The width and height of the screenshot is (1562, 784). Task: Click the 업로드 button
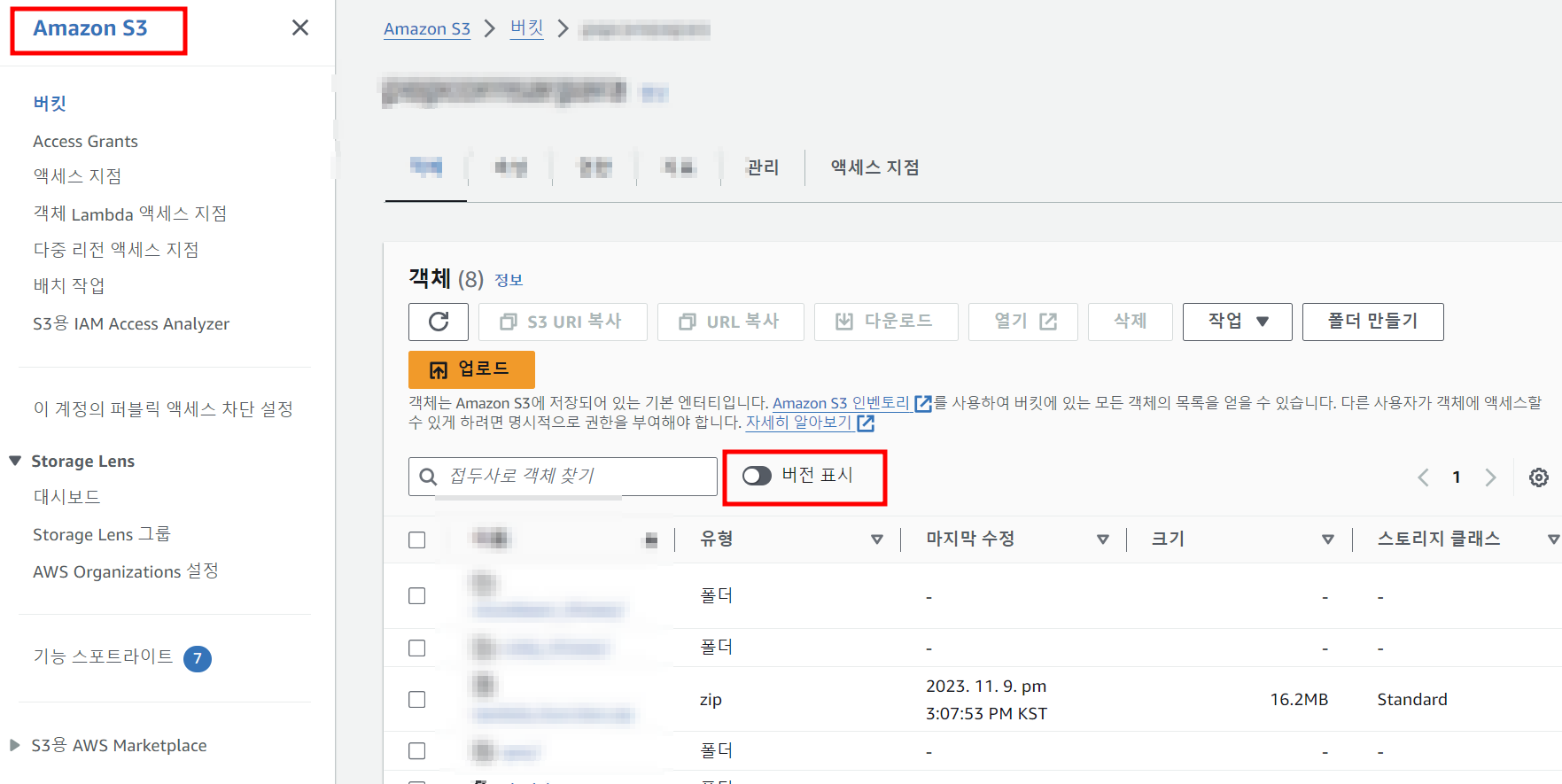(x=471, y=369)
